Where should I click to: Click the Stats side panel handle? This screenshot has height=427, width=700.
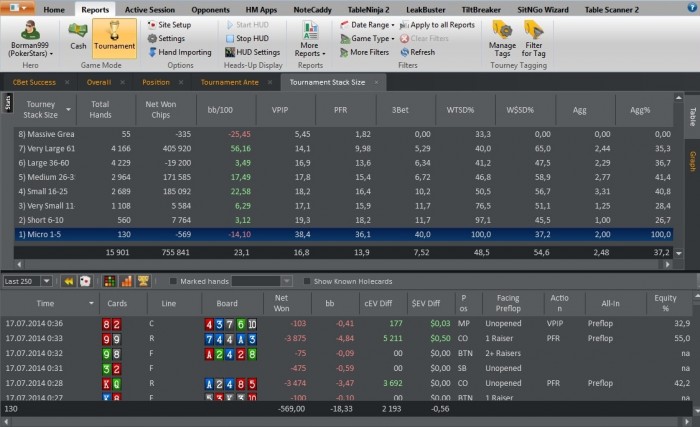pyautogui.click(x=8, y=103)
